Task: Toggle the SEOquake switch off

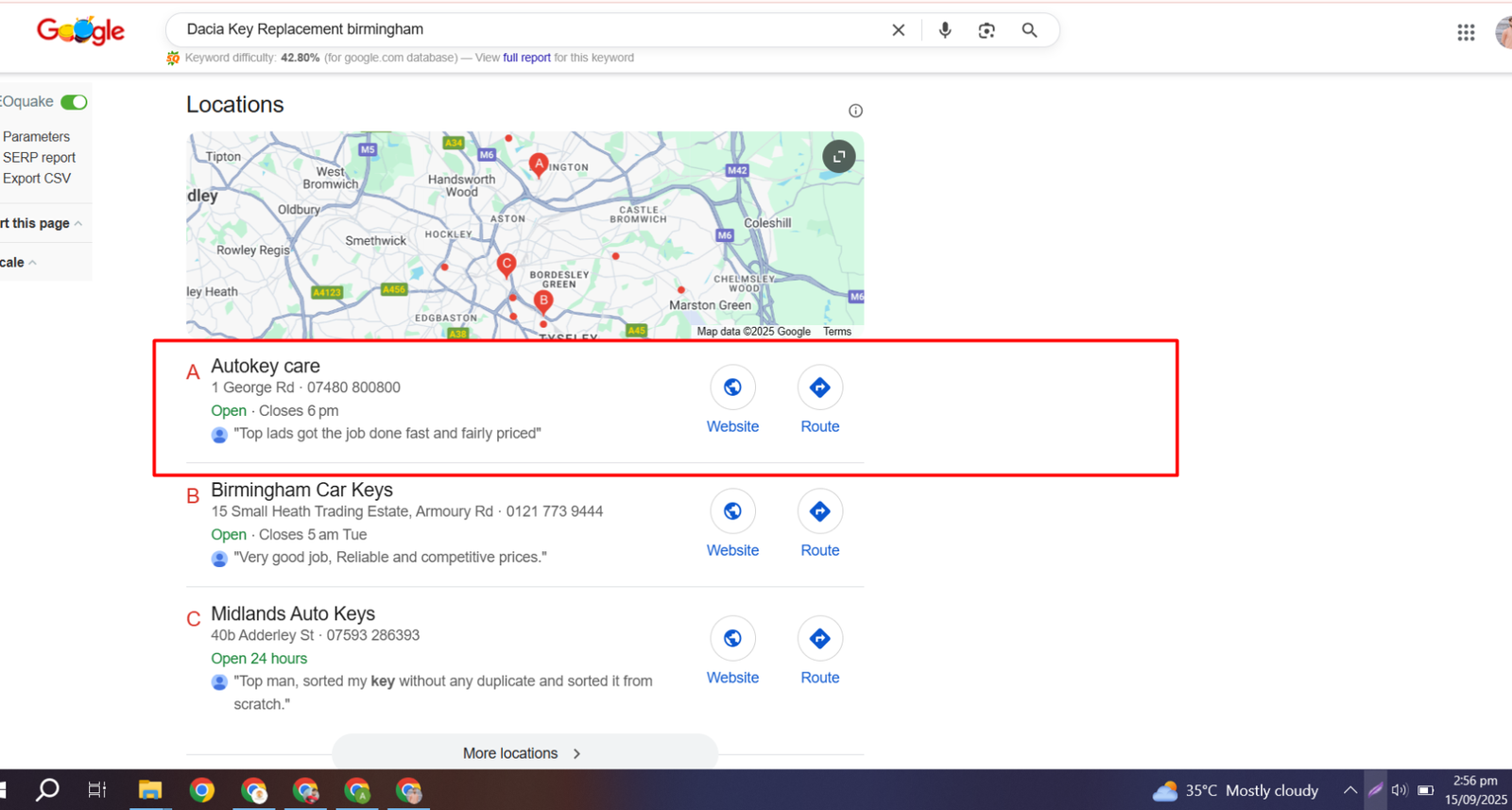Action: point(74,102)
